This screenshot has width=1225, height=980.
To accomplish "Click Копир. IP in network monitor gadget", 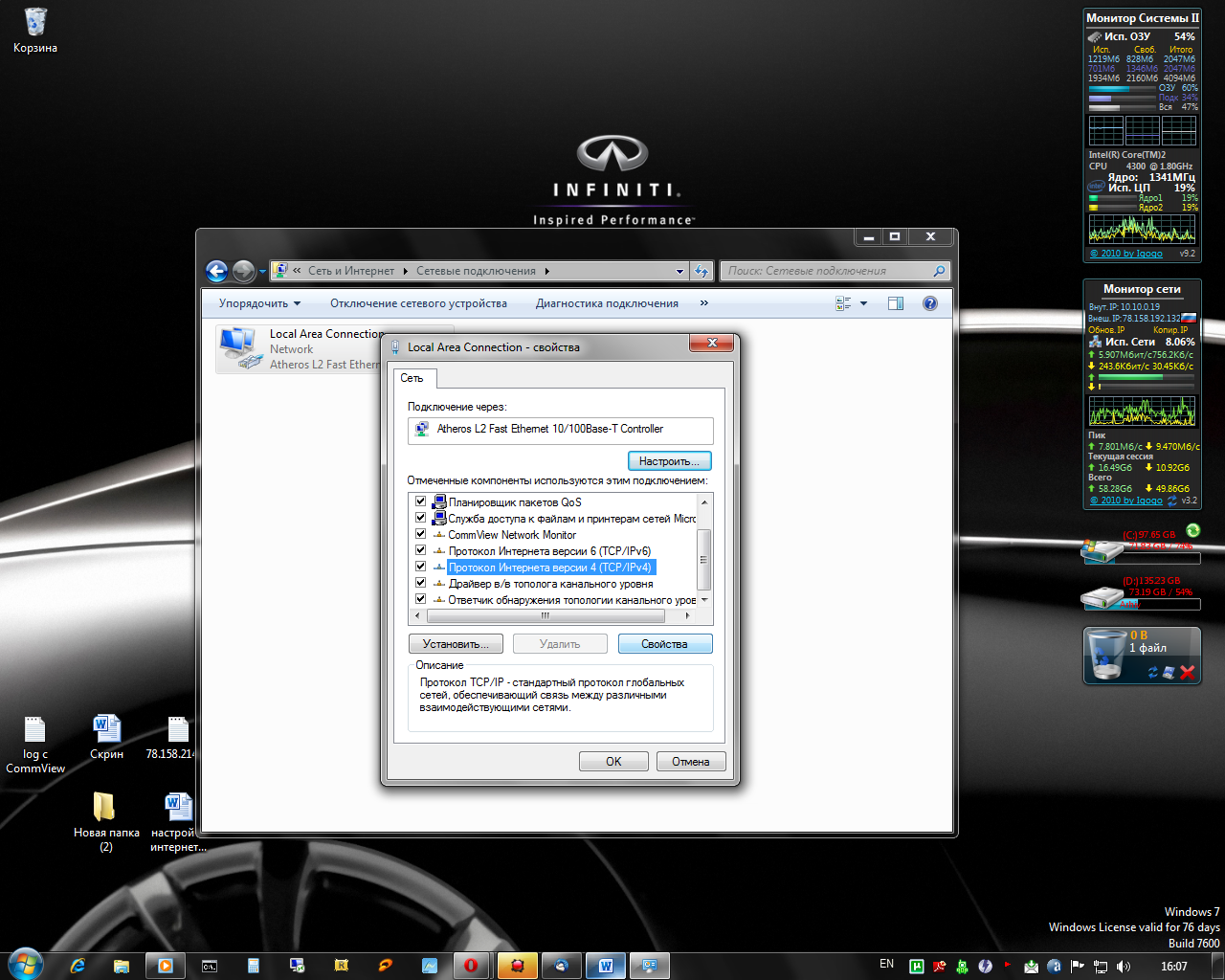I will pyautogui.click(x=1170, y=330).
